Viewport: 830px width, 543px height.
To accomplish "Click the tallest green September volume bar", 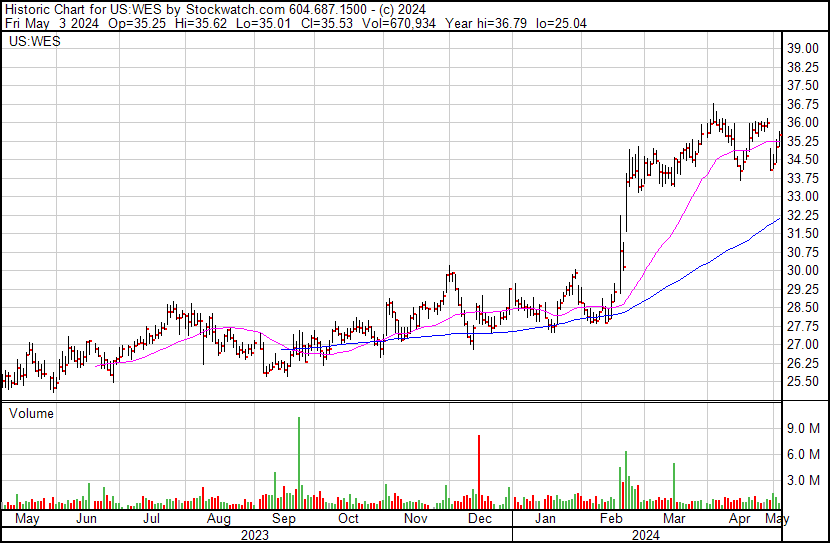I will point(299,463).
